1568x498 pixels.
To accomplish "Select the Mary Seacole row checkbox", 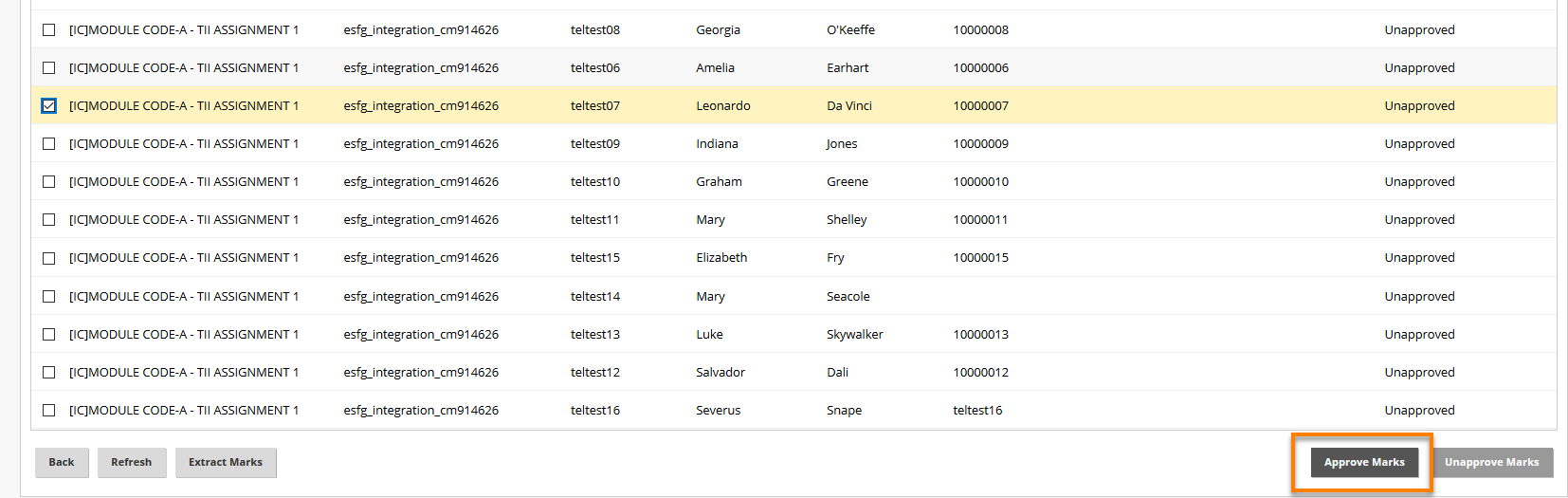I will click(x=49, y=297).
